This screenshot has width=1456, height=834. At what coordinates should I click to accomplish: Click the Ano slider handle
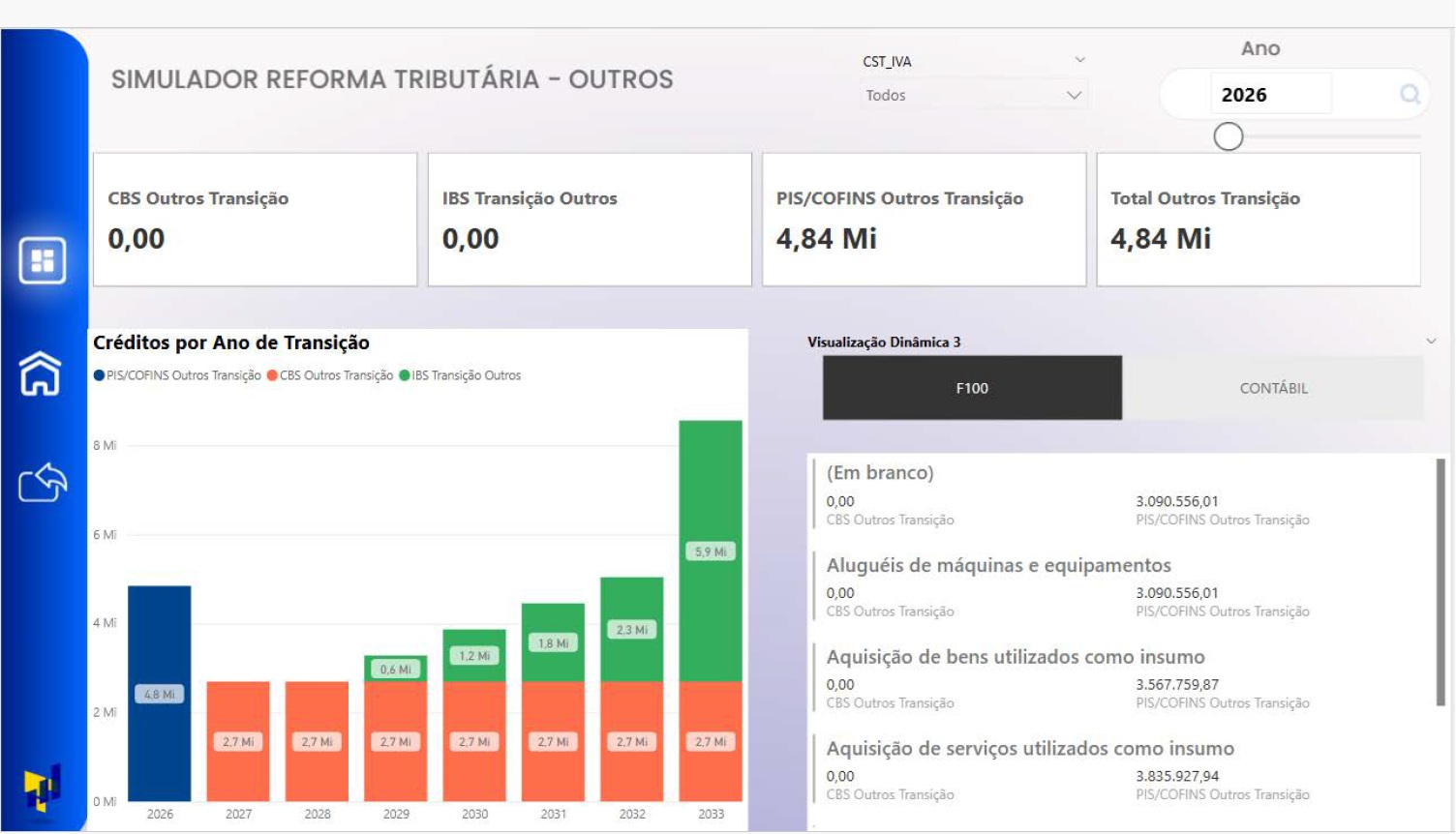[1228, 136]
